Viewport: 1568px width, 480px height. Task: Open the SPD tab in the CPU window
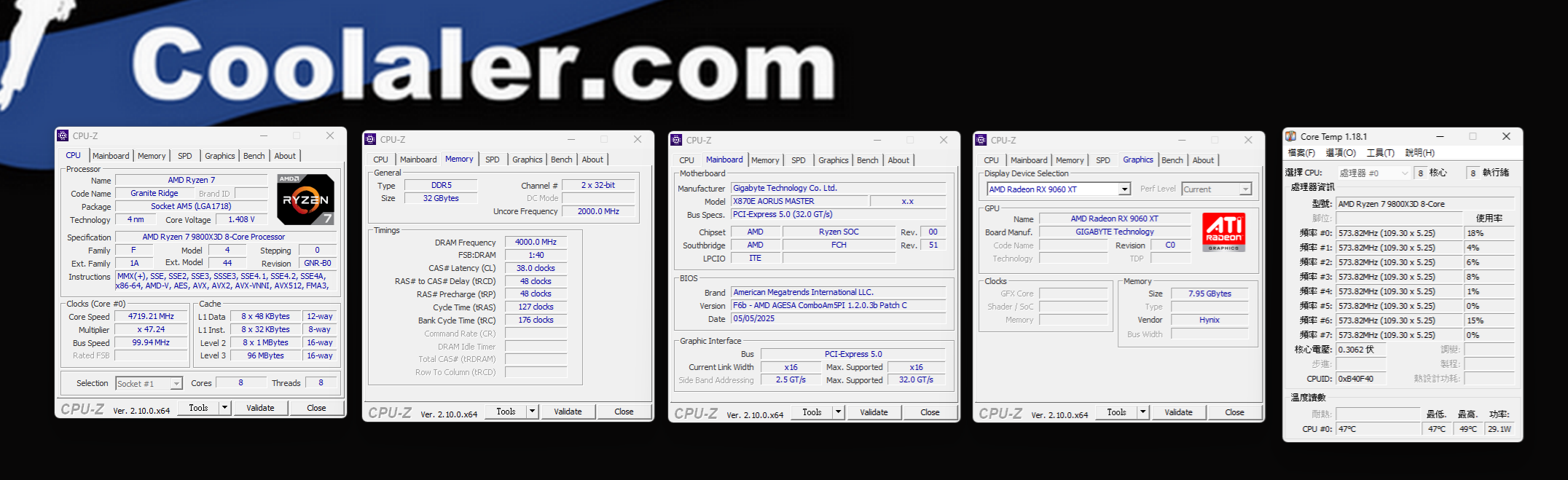tap(185, 156)
